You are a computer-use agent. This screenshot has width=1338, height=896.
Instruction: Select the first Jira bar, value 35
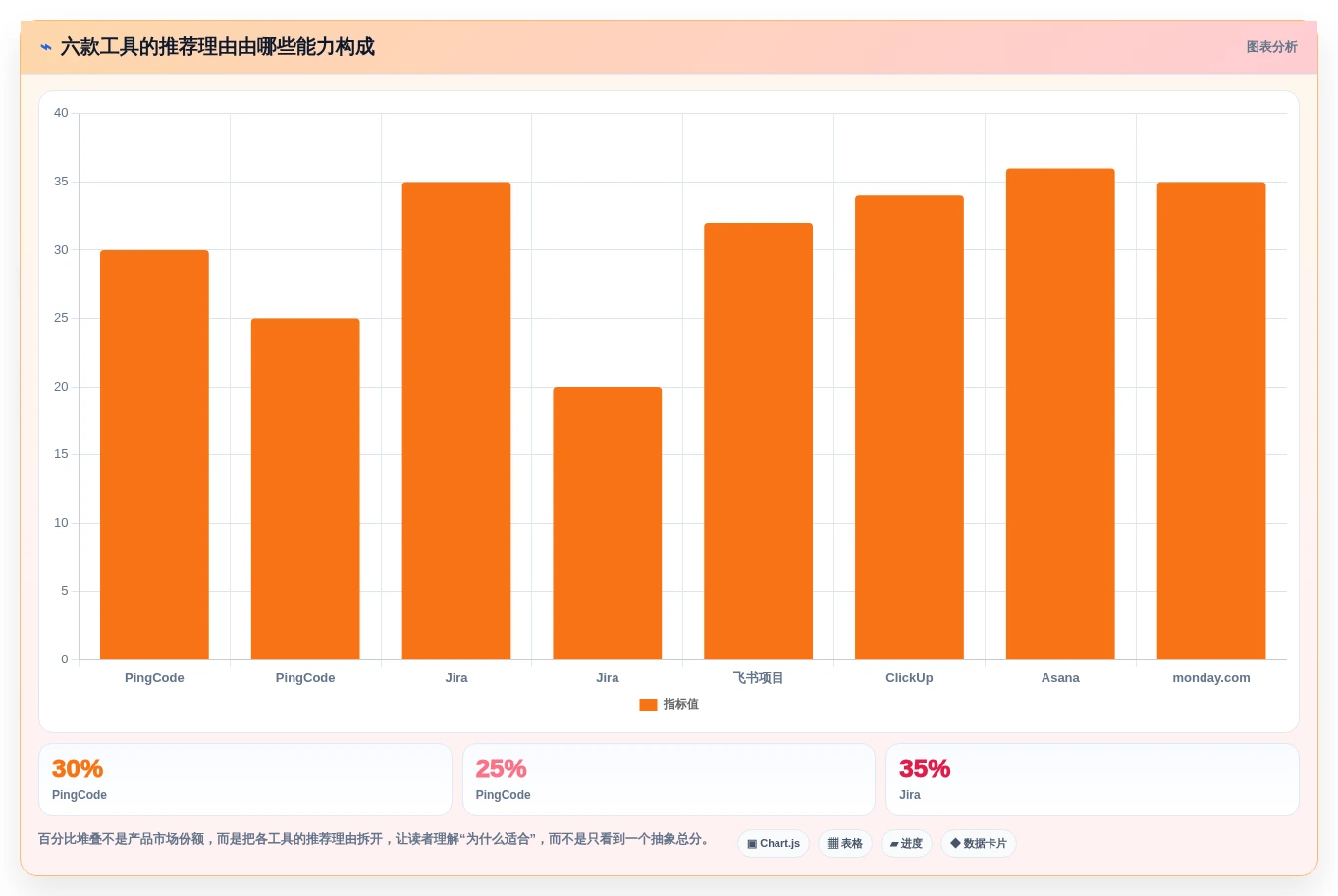[456, 421]
